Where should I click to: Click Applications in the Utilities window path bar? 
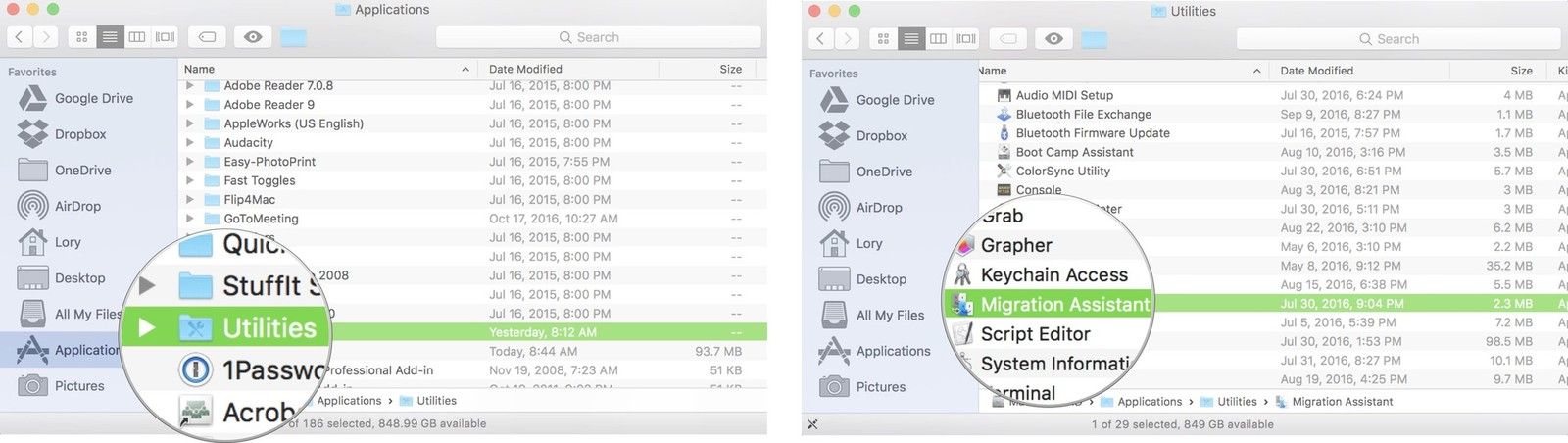pyautogui.click(x=1149, y=402)
